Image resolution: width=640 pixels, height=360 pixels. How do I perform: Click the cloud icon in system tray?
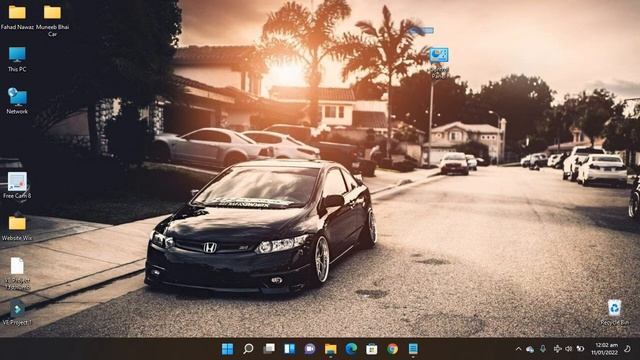(x=530, y=349)
